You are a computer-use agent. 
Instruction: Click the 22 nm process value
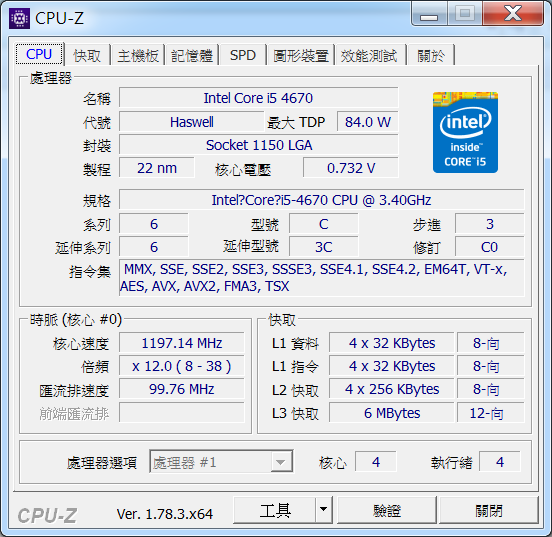tap(157, 168)
